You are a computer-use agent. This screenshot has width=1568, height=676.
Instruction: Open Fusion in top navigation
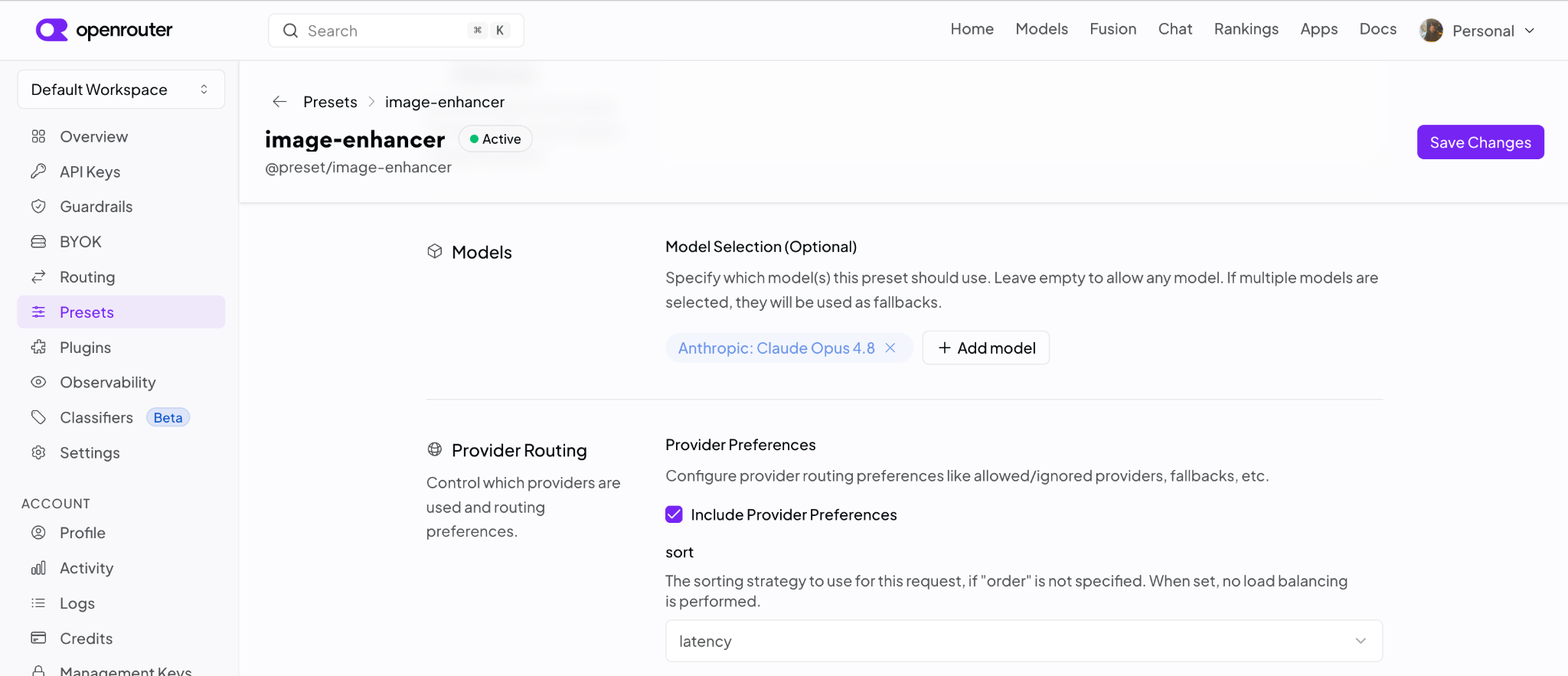1113,29
